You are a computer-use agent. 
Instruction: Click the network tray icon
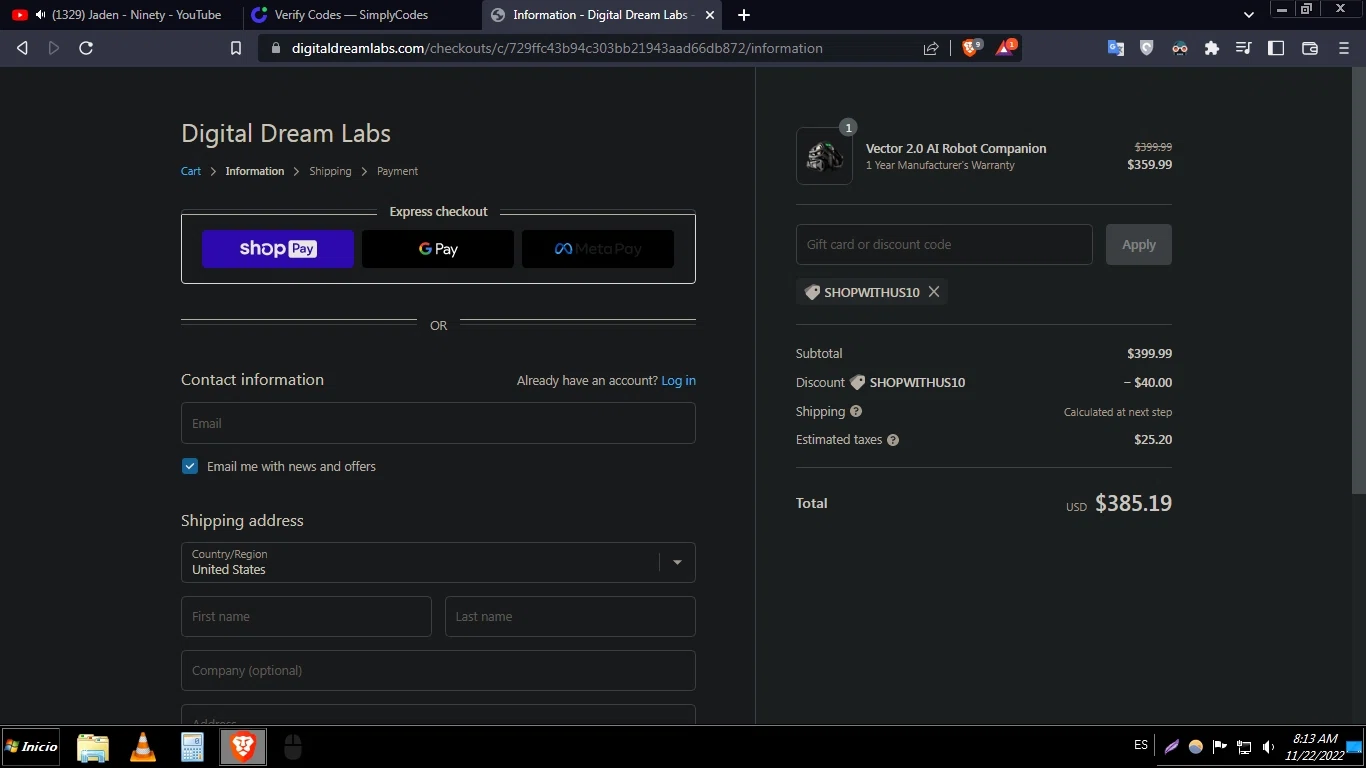point(1244,747)
